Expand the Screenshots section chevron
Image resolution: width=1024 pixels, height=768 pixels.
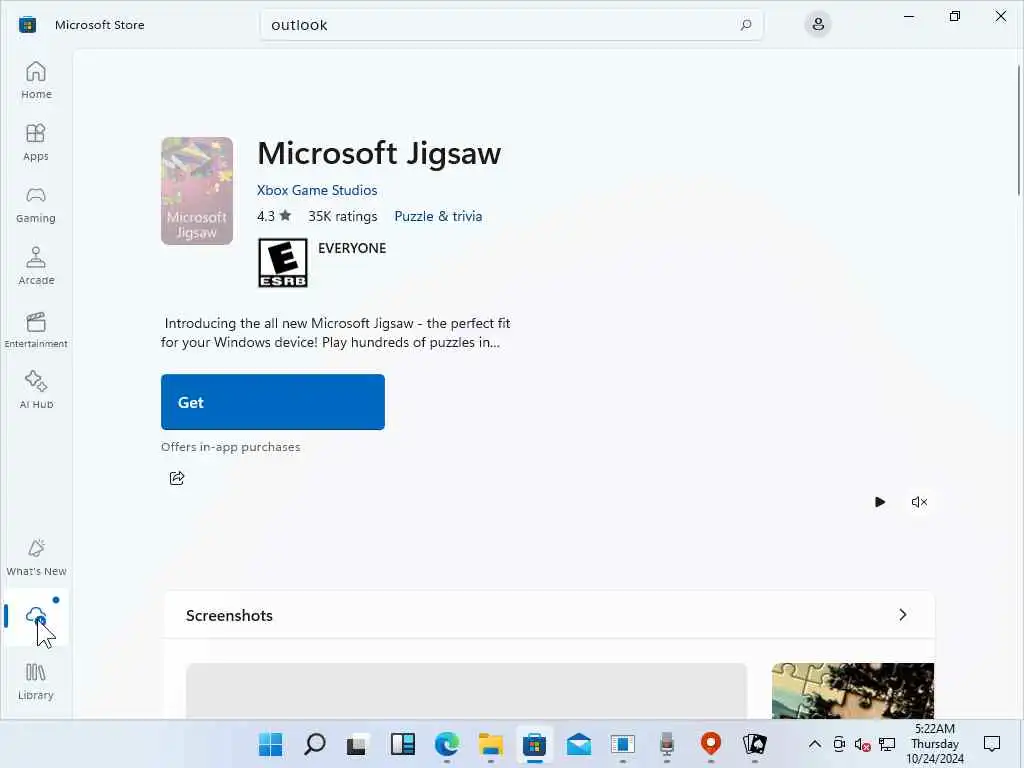903,615
